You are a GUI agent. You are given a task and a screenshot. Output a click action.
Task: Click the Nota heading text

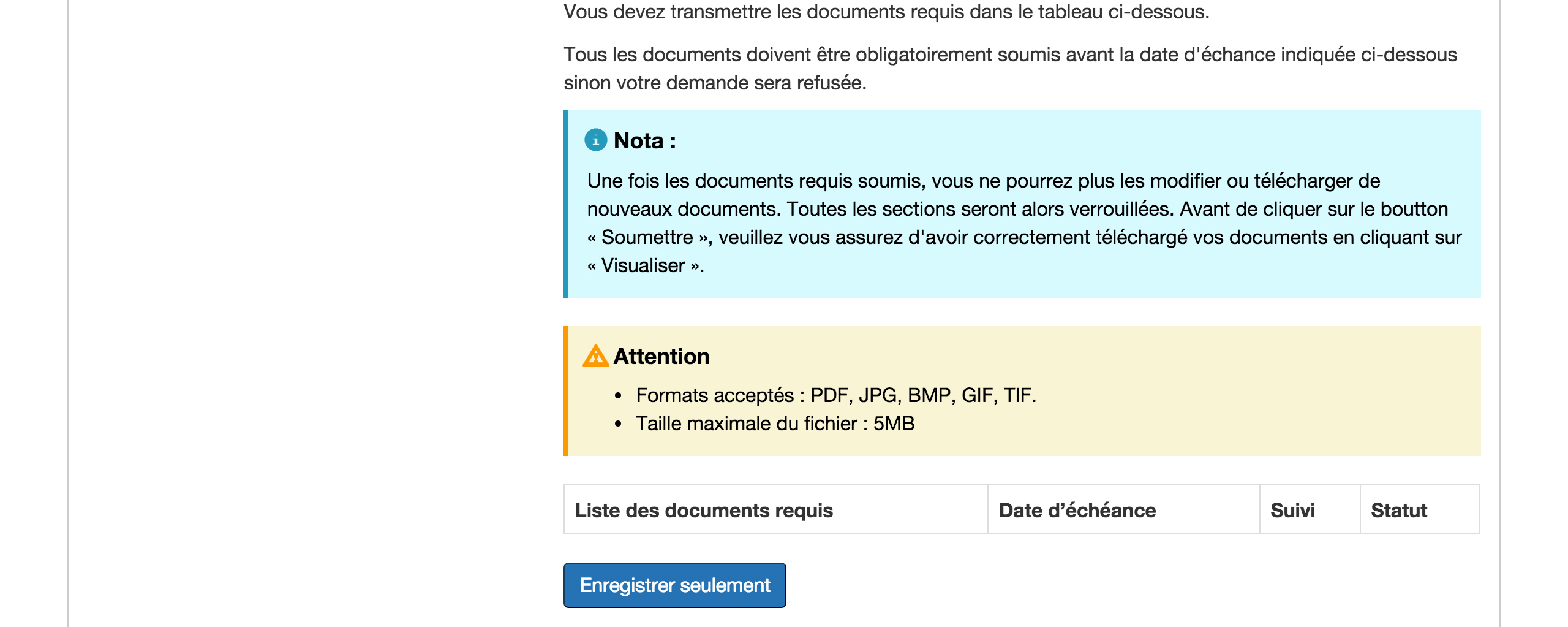(x=644, y=141)
